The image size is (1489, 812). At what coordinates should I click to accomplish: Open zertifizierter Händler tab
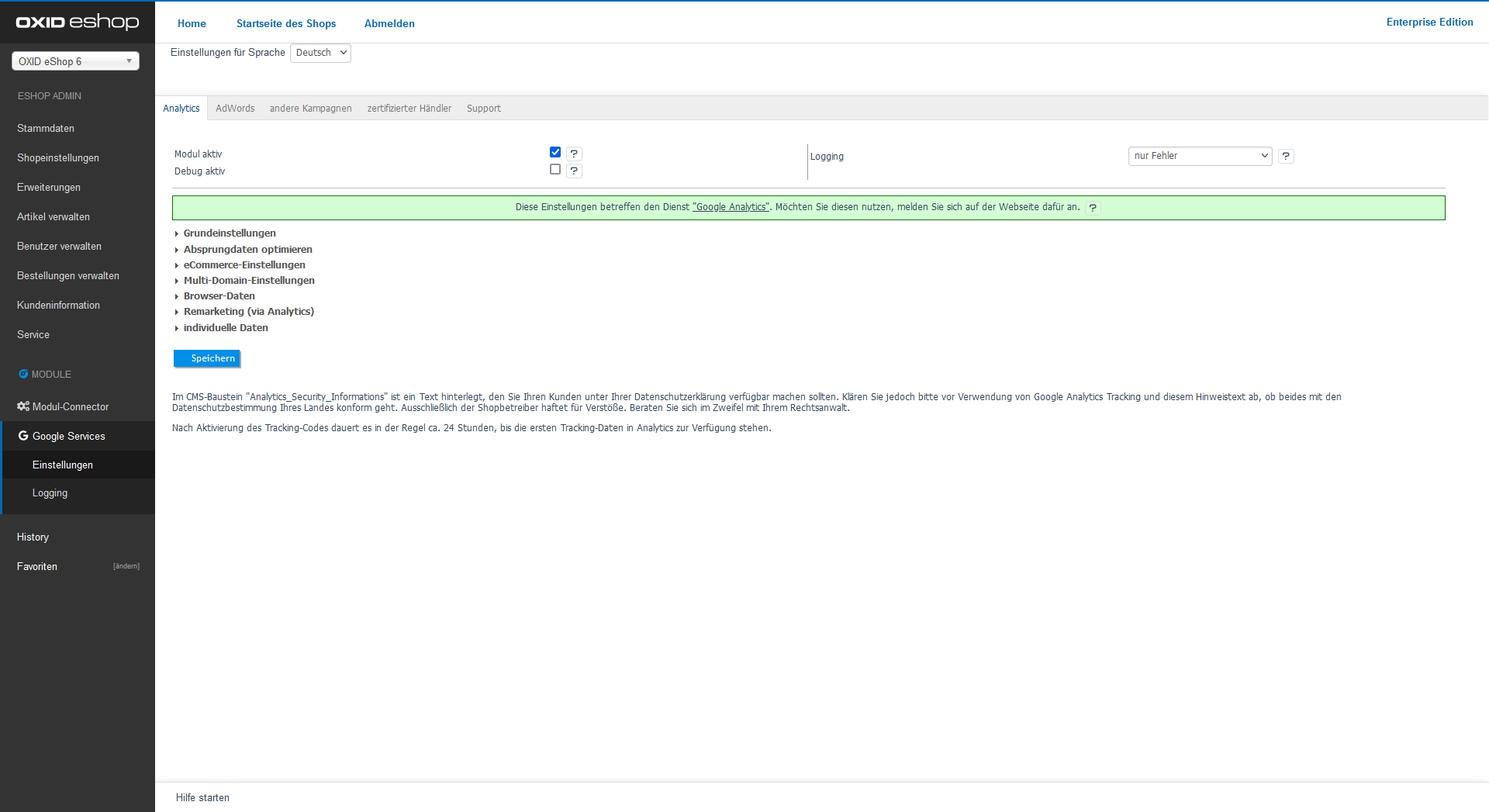pos(409,109)
